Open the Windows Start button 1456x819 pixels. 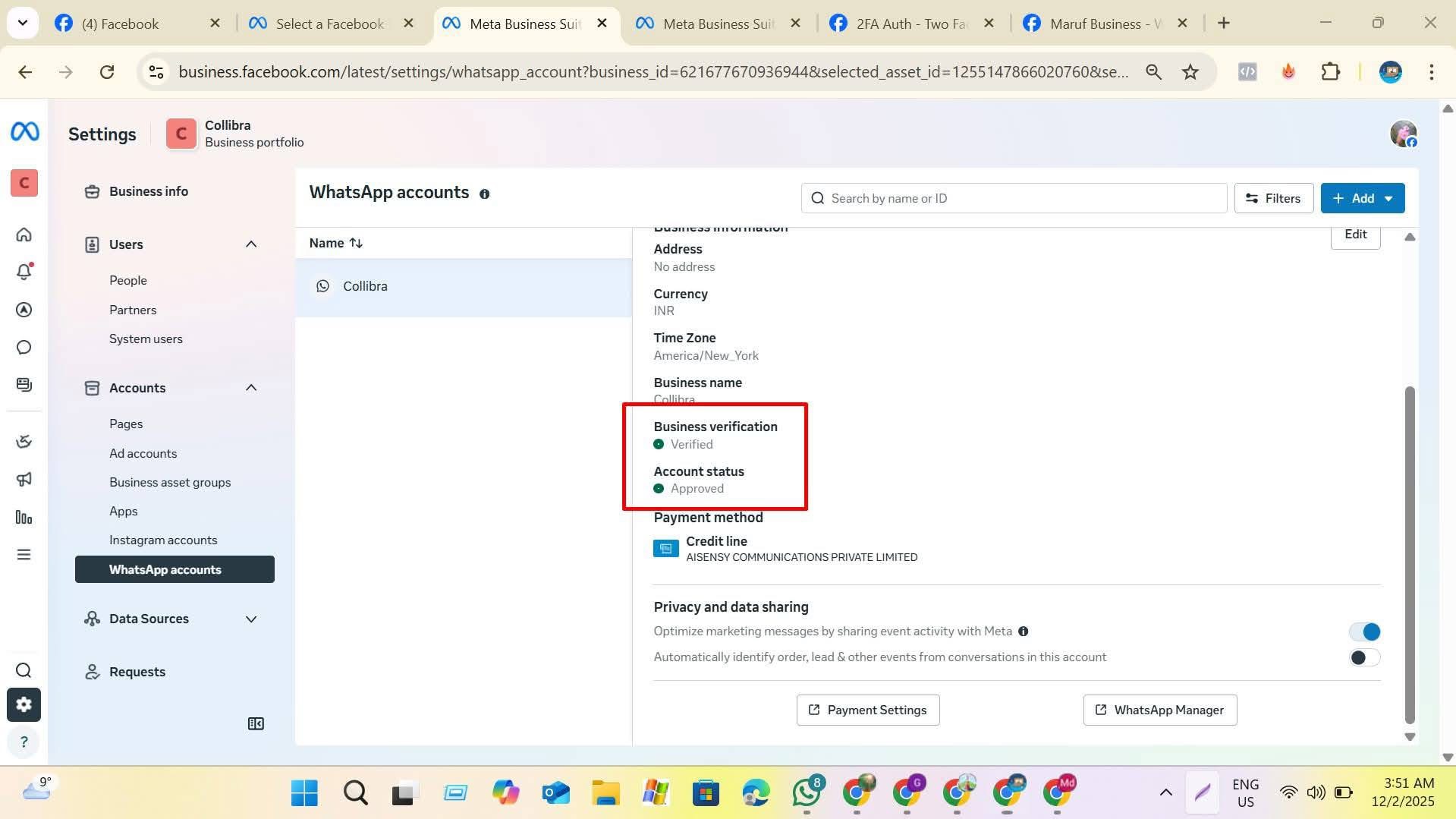pyautogui.click(x=304, y=793)
